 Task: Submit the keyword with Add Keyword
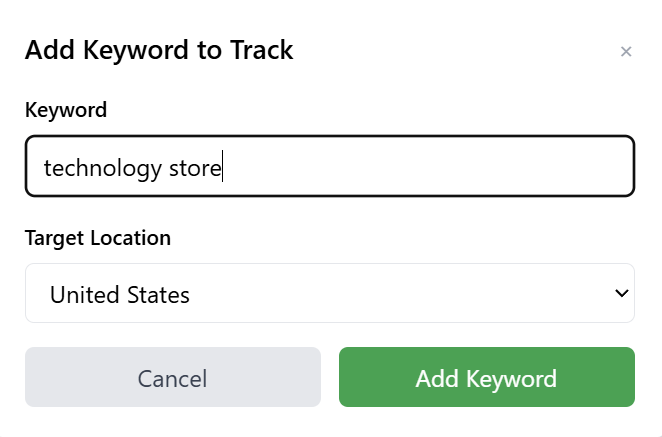point(486,379)
